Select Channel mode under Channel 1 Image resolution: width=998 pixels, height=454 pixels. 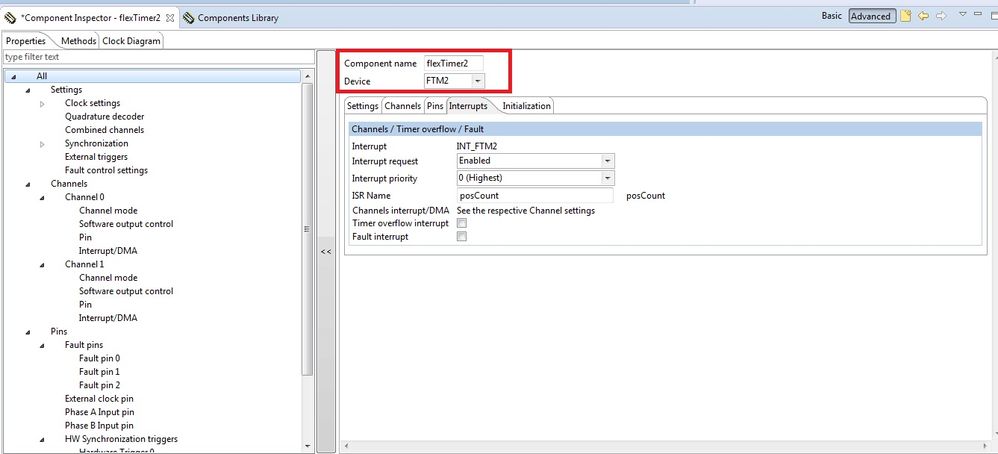[x=108, y=278]
